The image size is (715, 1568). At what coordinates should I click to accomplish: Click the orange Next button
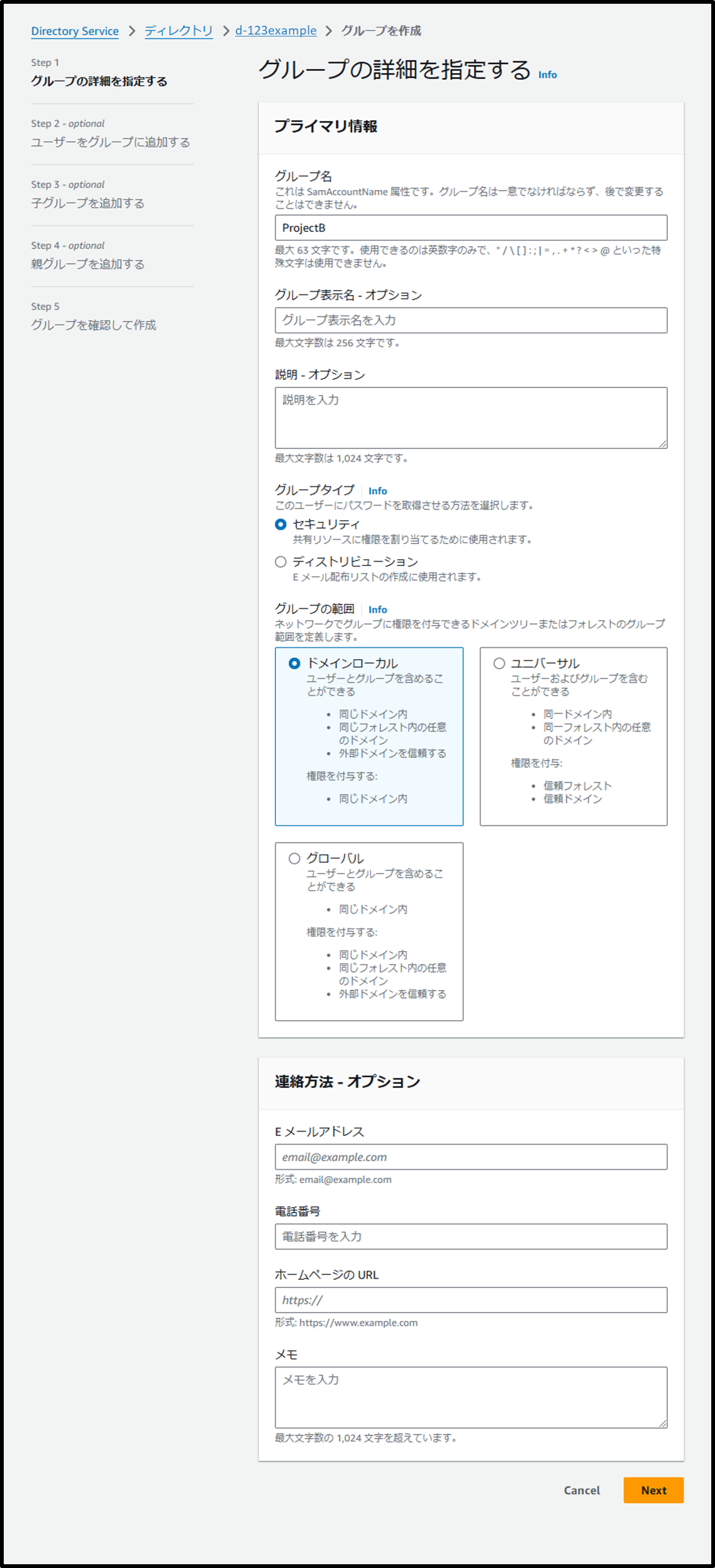click(x=653, y=1490)
